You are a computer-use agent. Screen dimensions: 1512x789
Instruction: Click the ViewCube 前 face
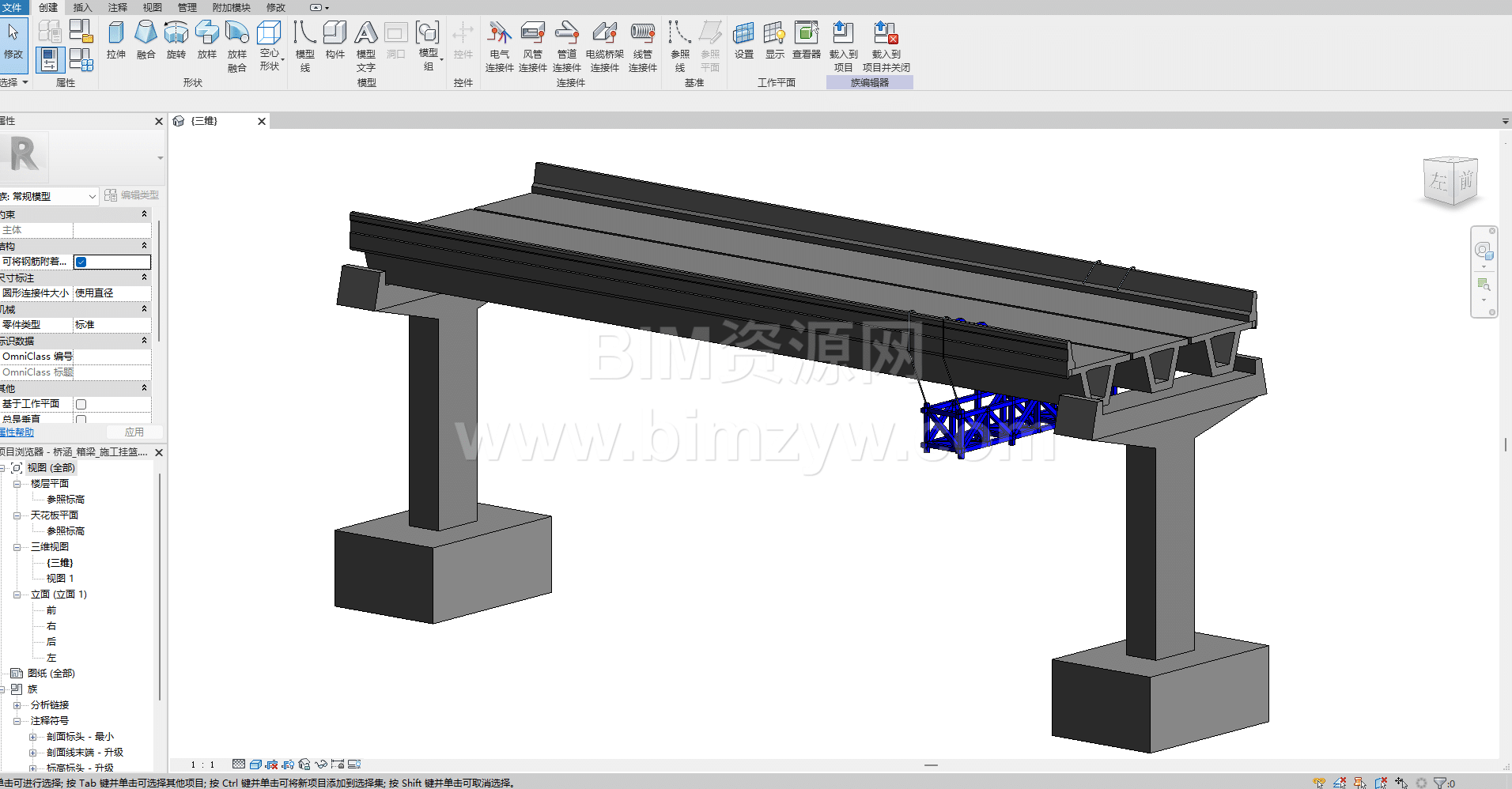tap(1465, 181)
